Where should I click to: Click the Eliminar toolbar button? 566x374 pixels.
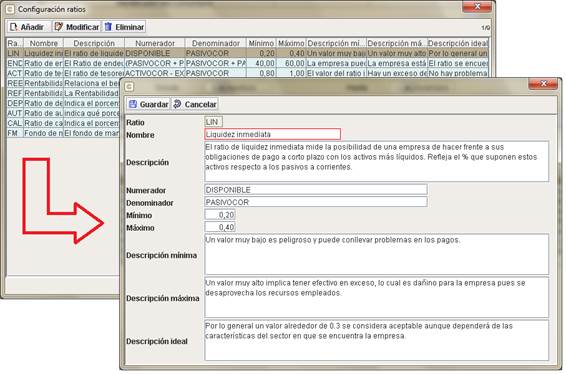click(124, 27)
